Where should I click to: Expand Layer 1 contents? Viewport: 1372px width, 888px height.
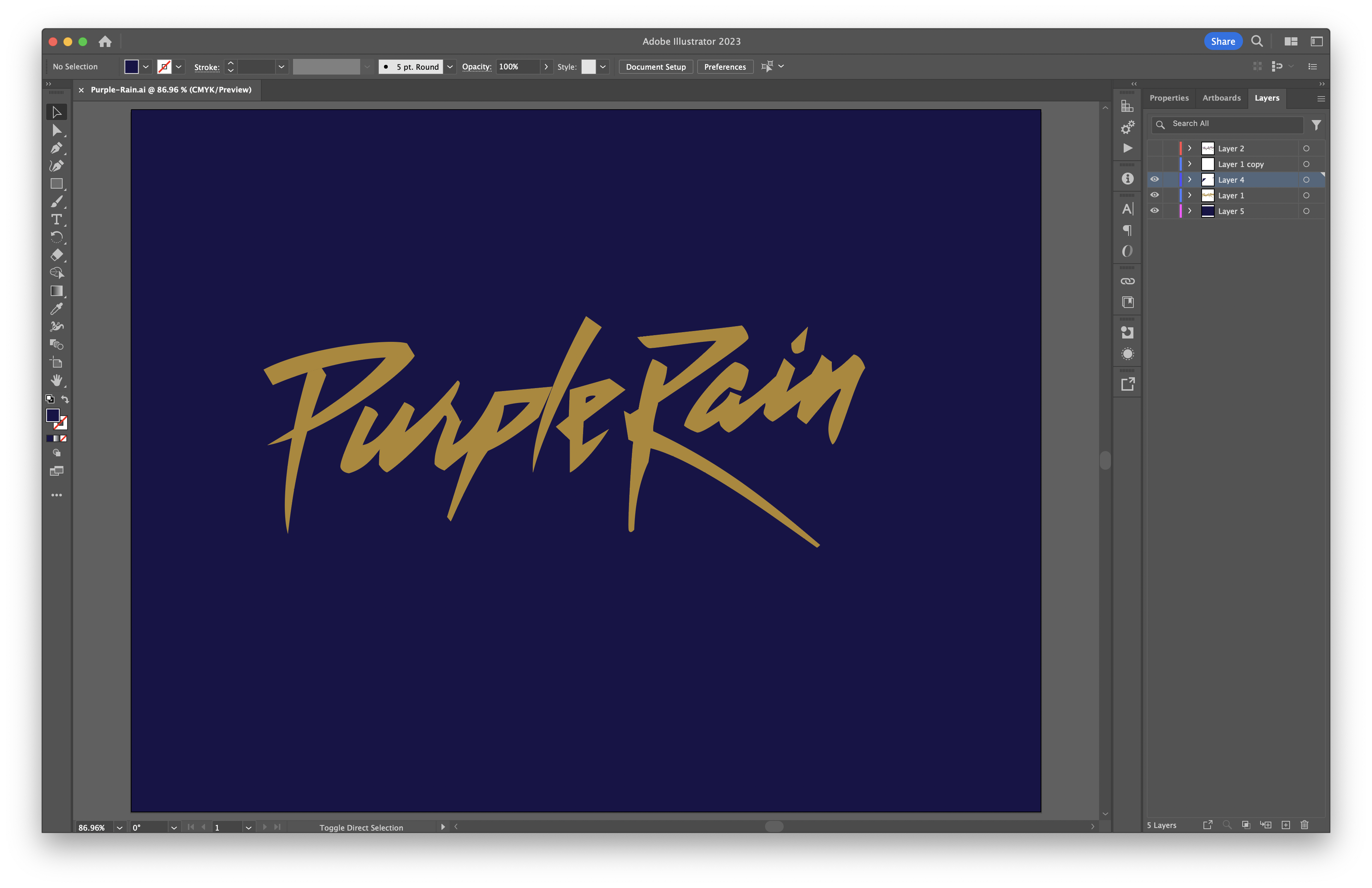click(1189, 195)
